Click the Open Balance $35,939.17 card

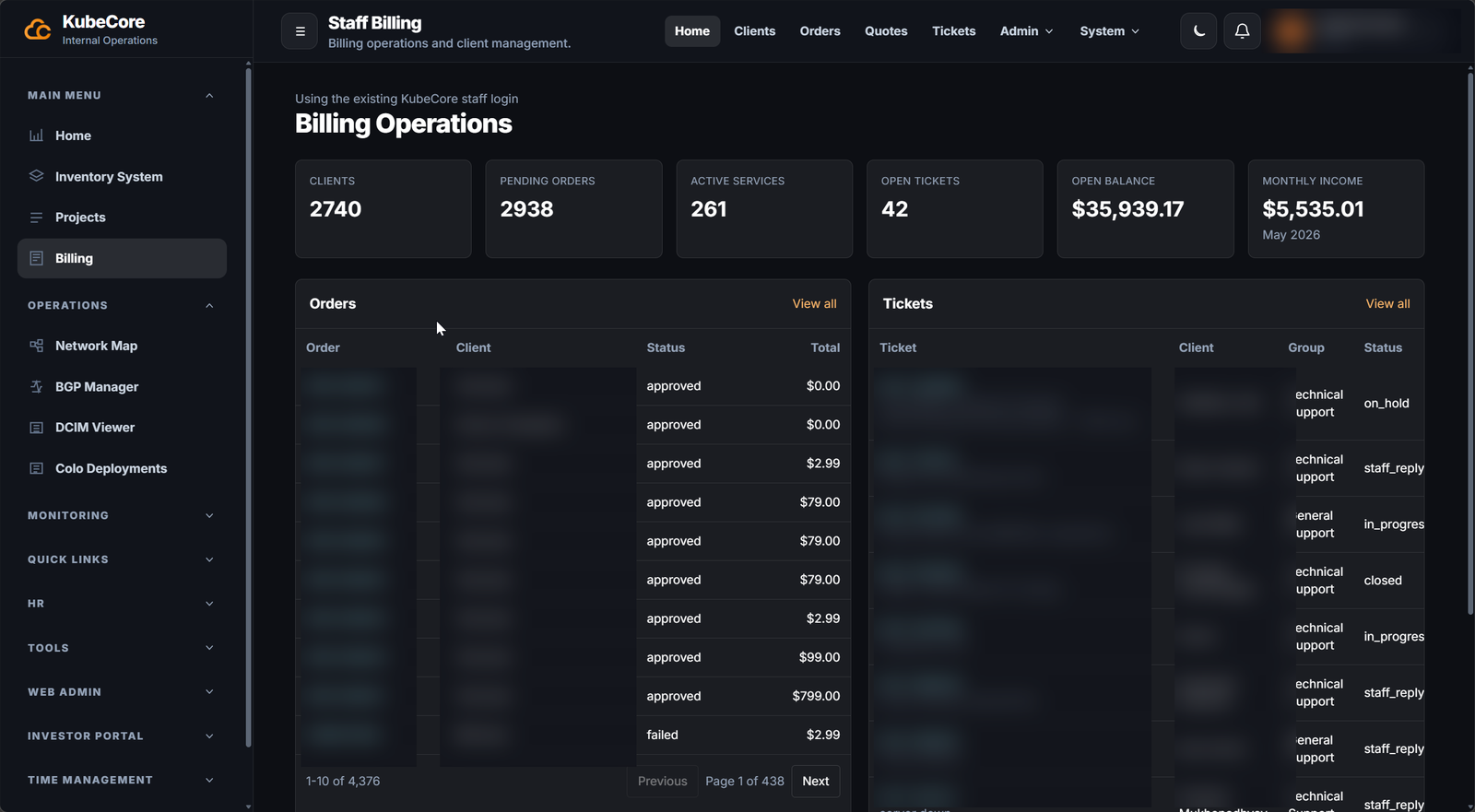click(x=1145, y=209)
